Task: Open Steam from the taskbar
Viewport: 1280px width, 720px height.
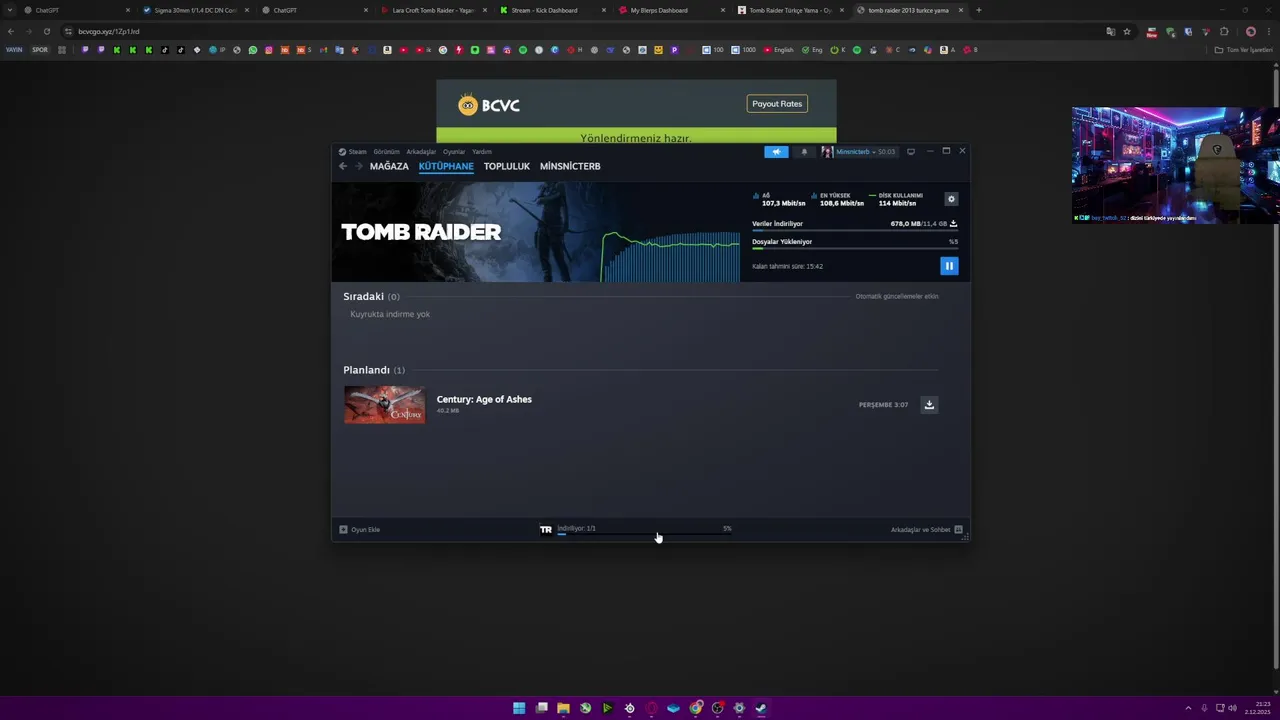Action: [761, 708]
